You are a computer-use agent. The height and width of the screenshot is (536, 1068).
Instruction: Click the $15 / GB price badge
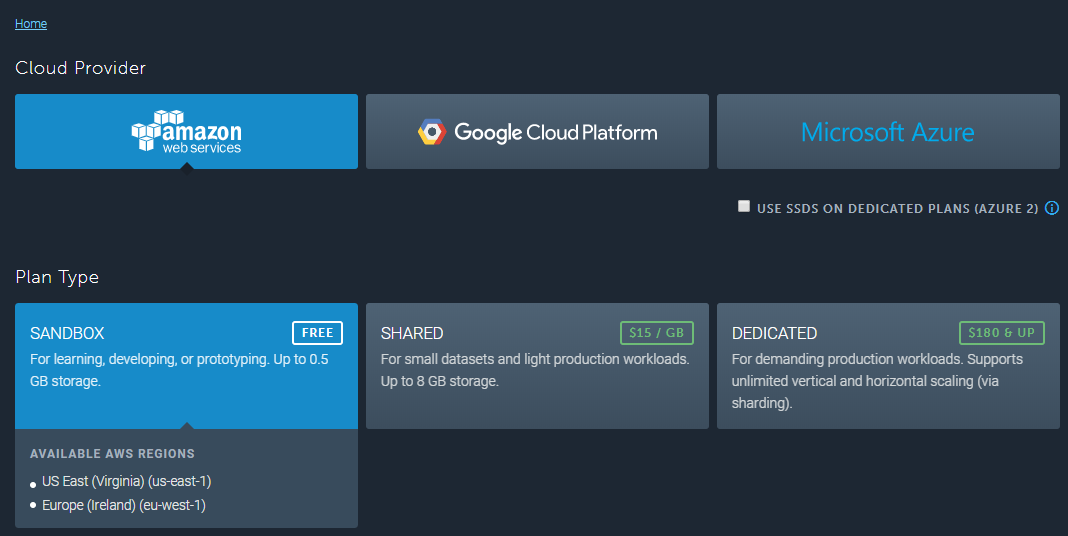657,333
